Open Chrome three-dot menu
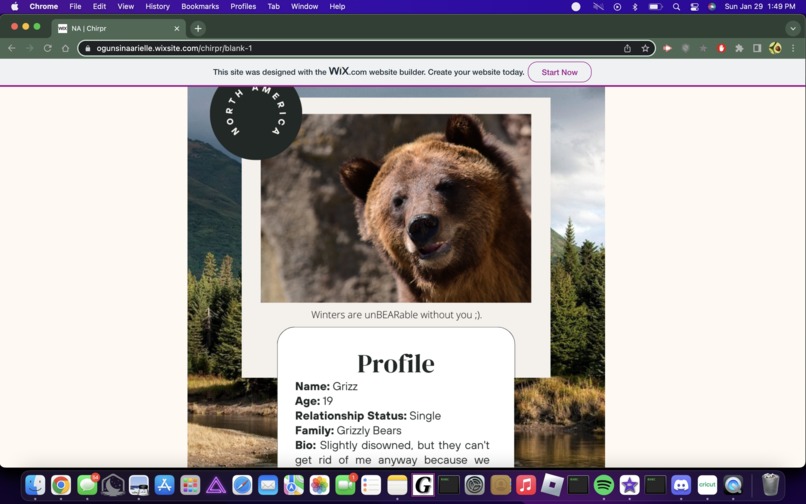This screenshot has width=806, height=504. coord(793,48)
